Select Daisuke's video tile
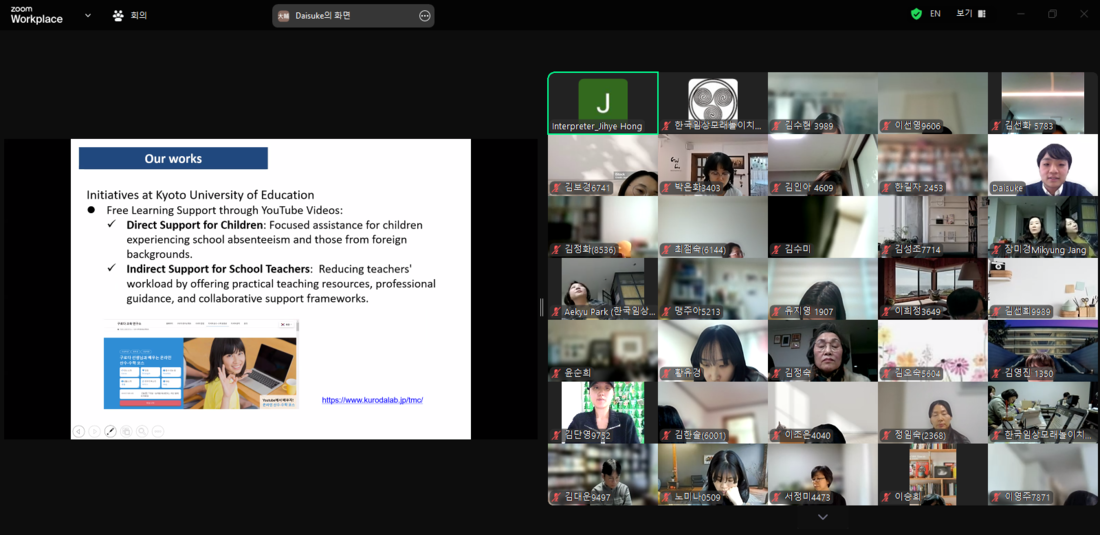Viewport: 1100px width, 535px height. [x=1042, y=165]
